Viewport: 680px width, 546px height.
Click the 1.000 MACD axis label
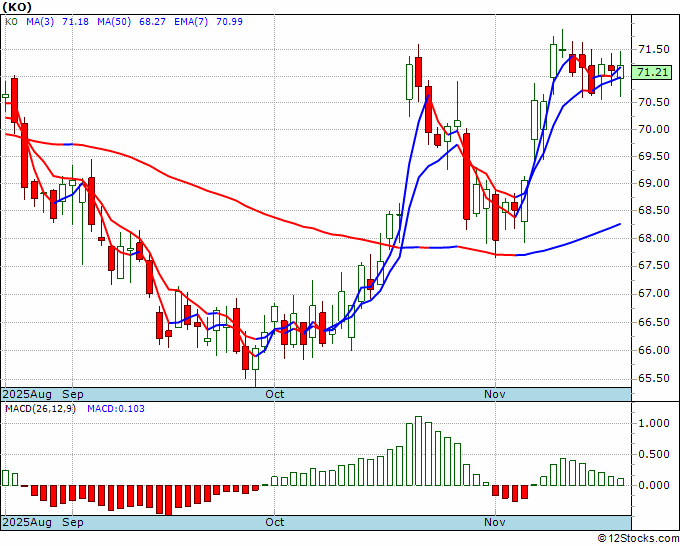click(653, 424)
